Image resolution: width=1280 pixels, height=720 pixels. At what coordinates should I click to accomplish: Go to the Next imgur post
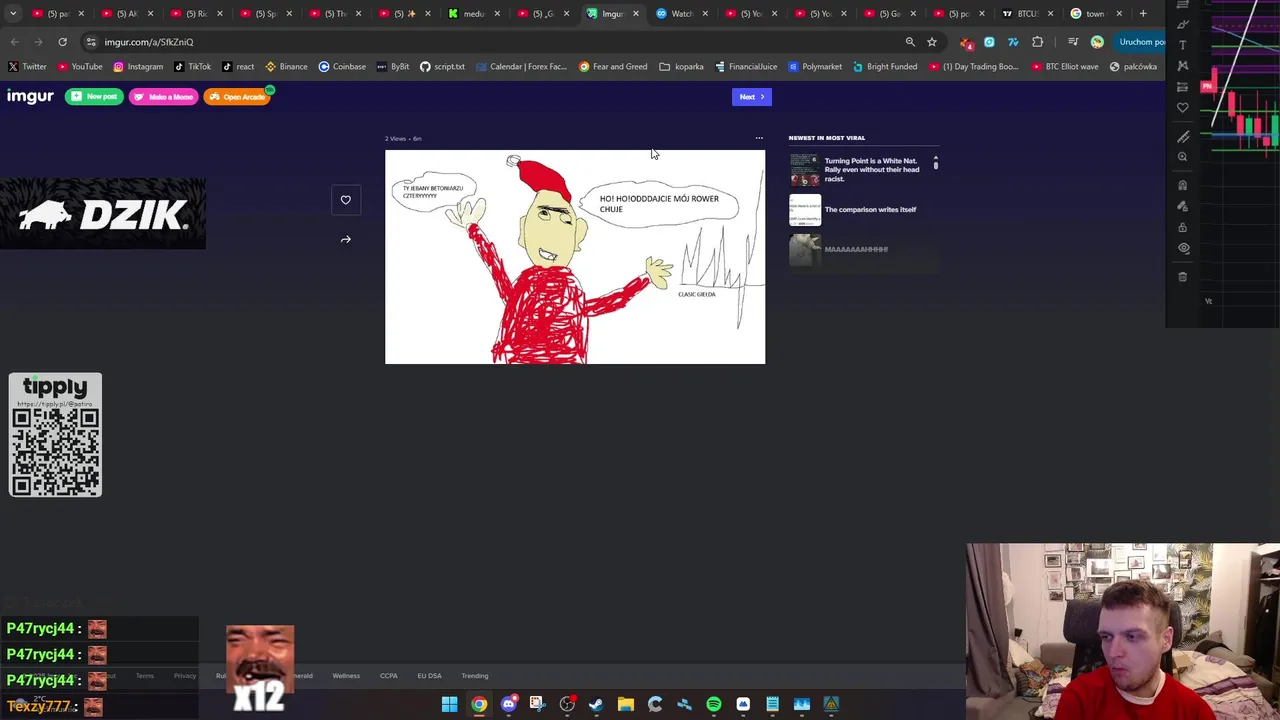752,97
